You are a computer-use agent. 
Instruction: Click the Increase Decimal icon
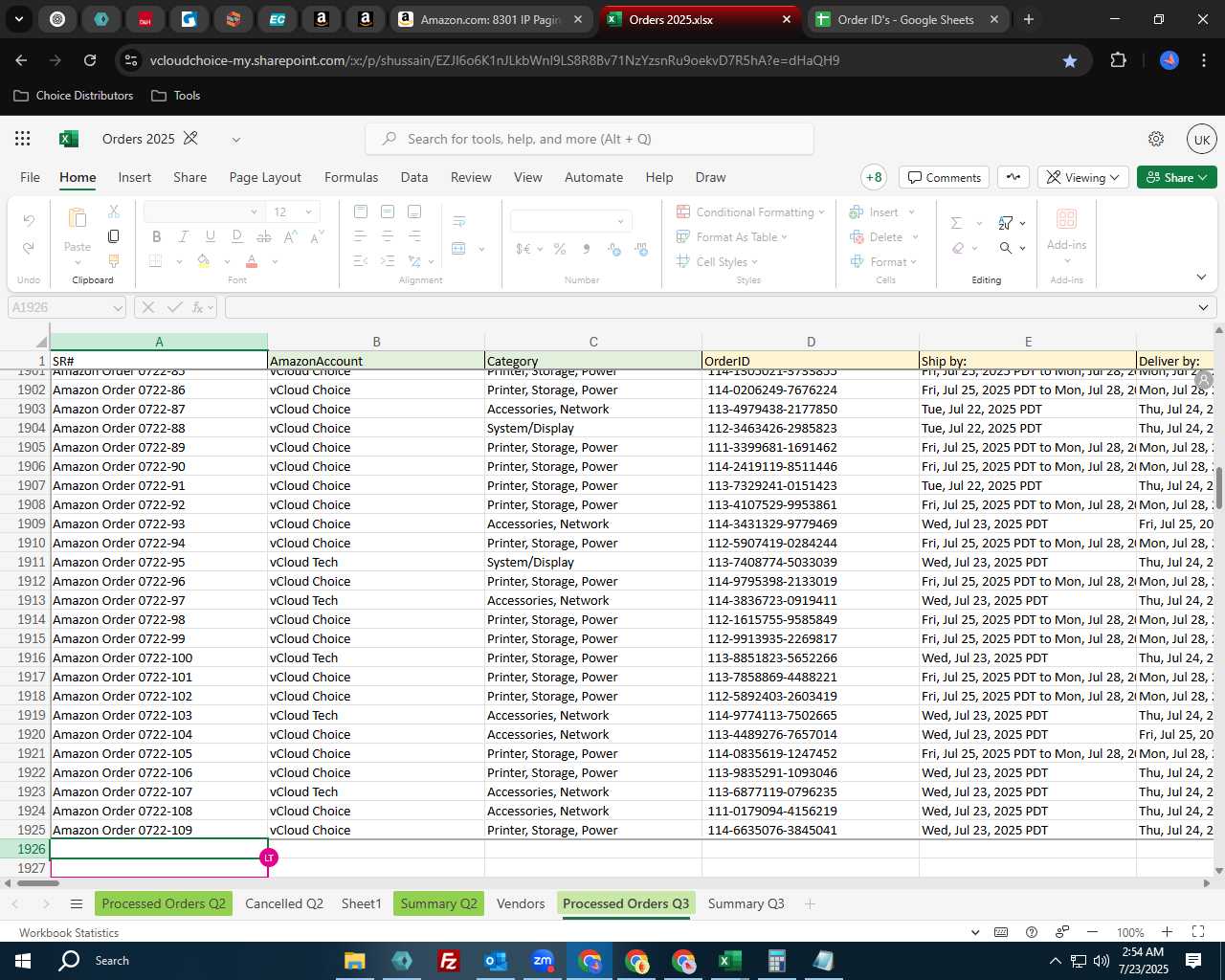[613, 249]
